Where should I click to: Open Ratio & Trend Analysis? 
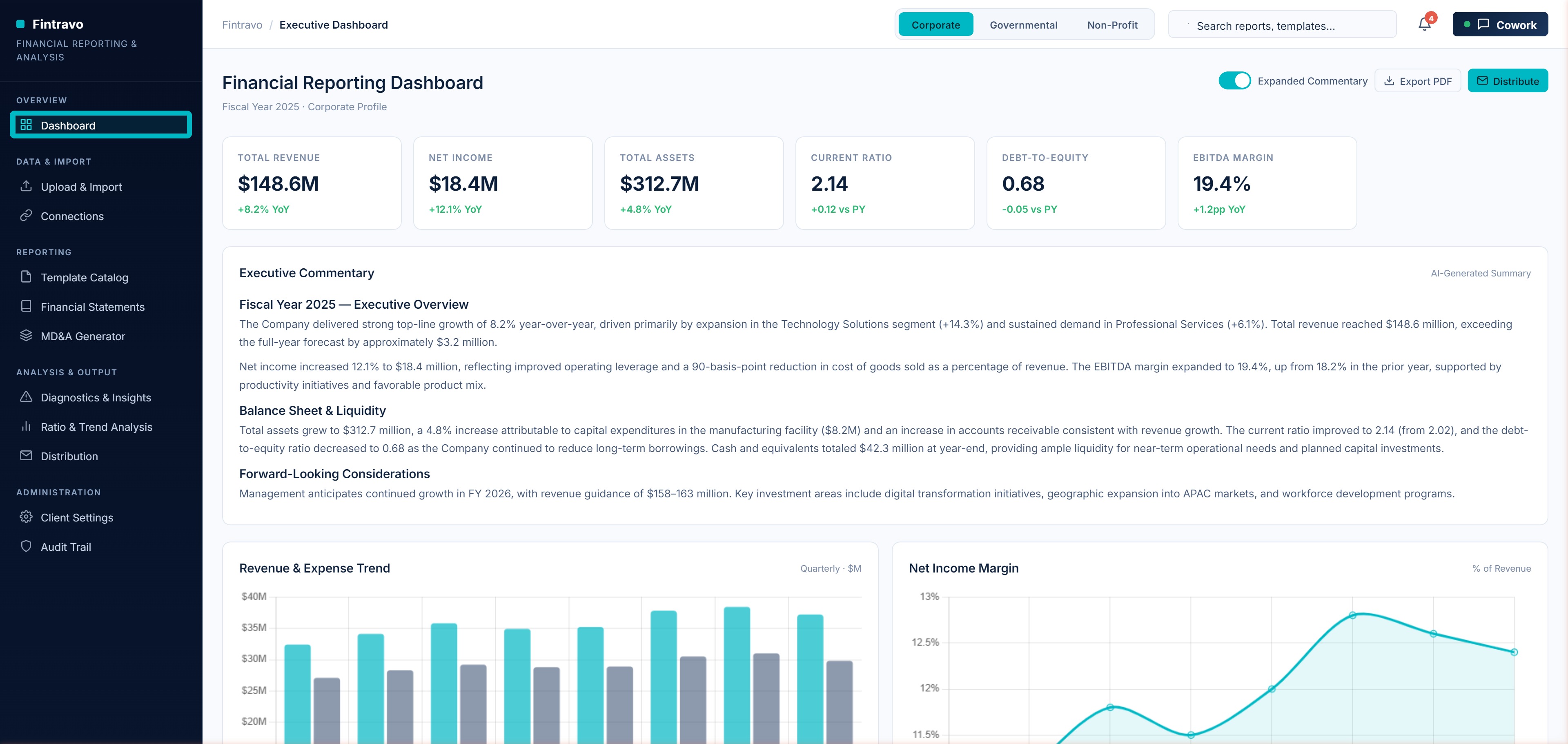[97, 427]
